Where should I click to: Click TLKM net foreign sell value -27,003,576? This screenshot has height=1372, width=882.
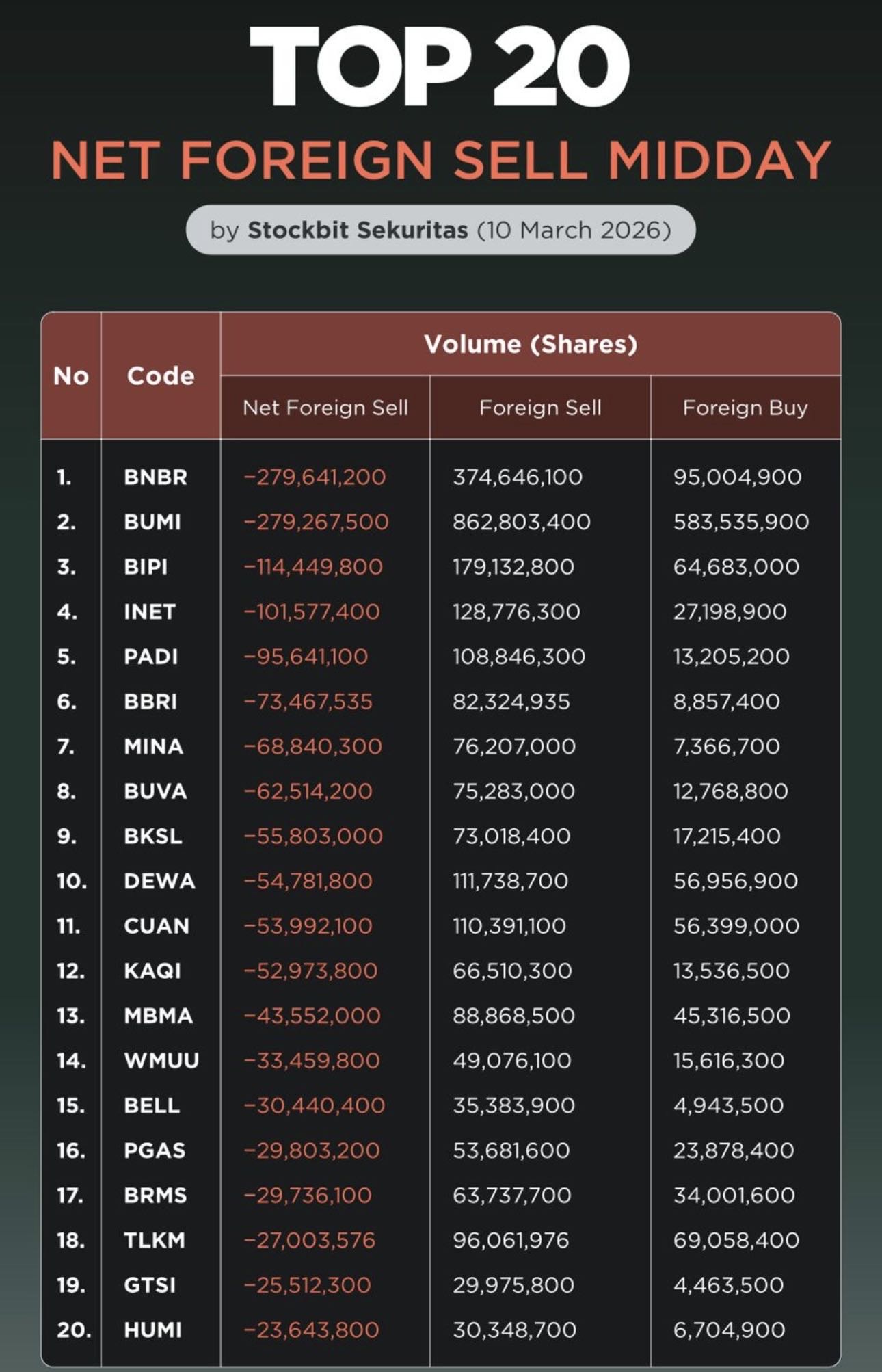pos(310,1240)
